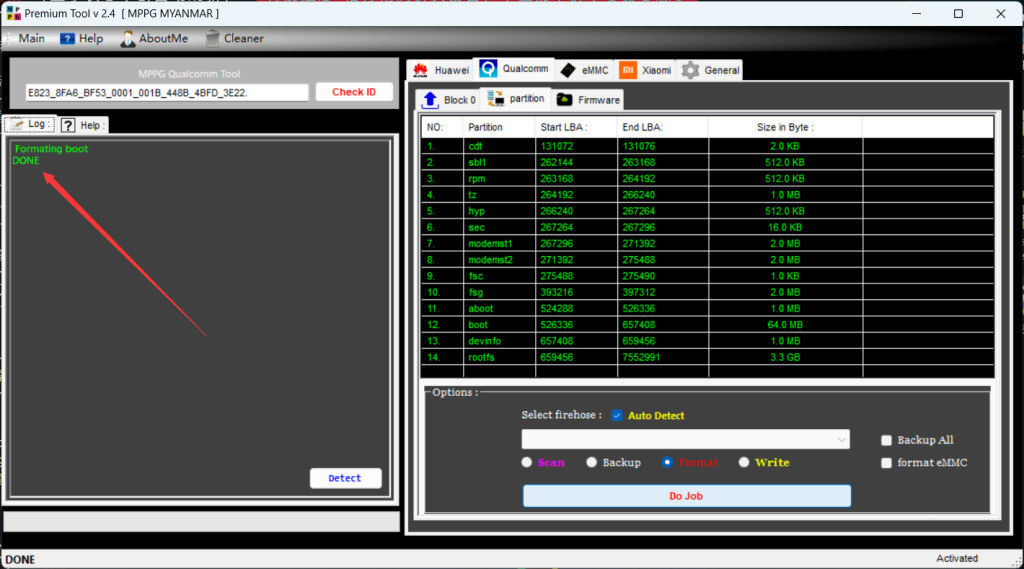Open AboutMe person icon in menu bar
This screenshot has height=569, width=1024.
coord(128,39)
